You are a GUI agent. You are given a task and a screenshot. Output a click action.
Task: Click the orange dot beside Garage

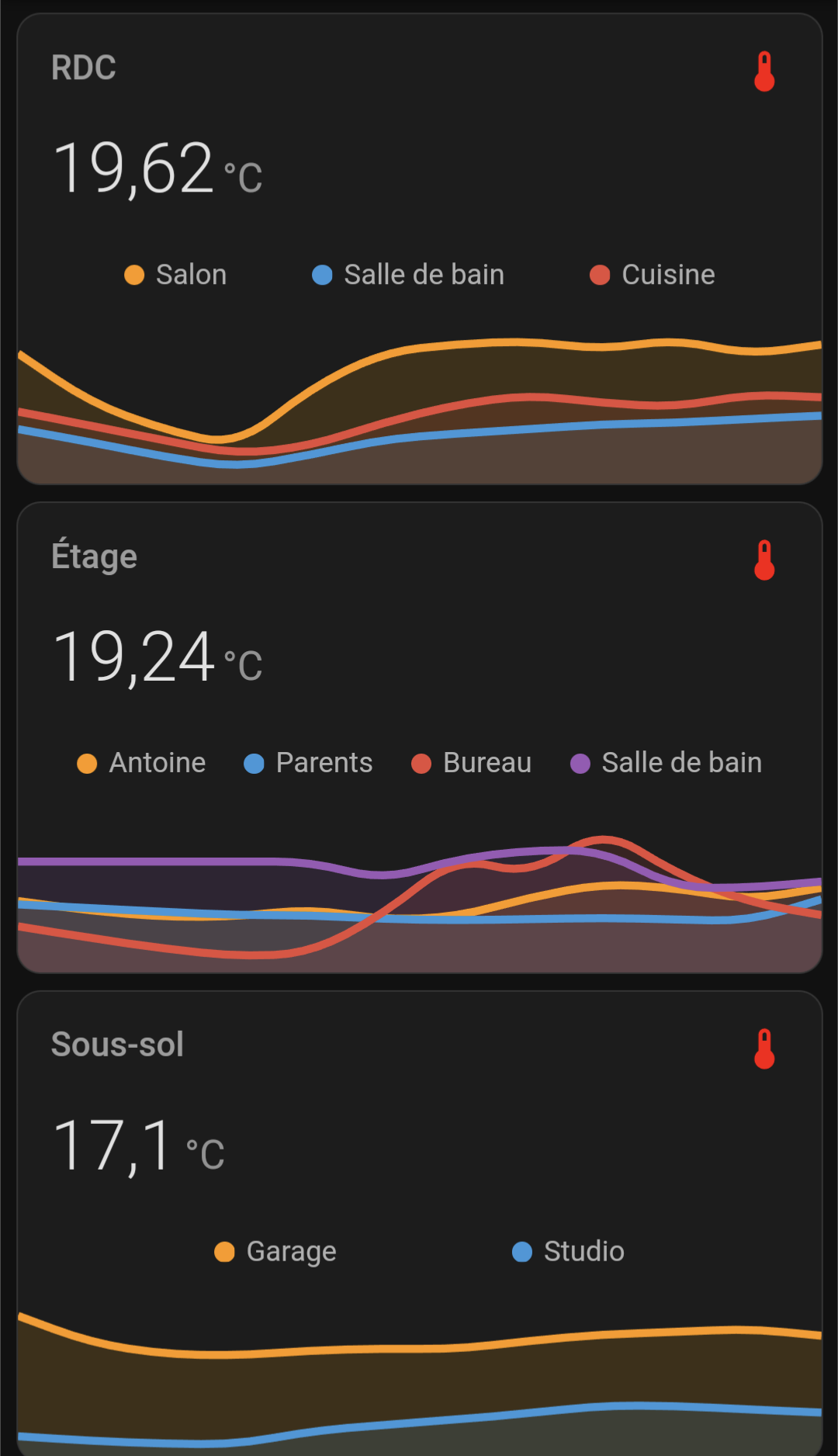[x=224, y=1252]
